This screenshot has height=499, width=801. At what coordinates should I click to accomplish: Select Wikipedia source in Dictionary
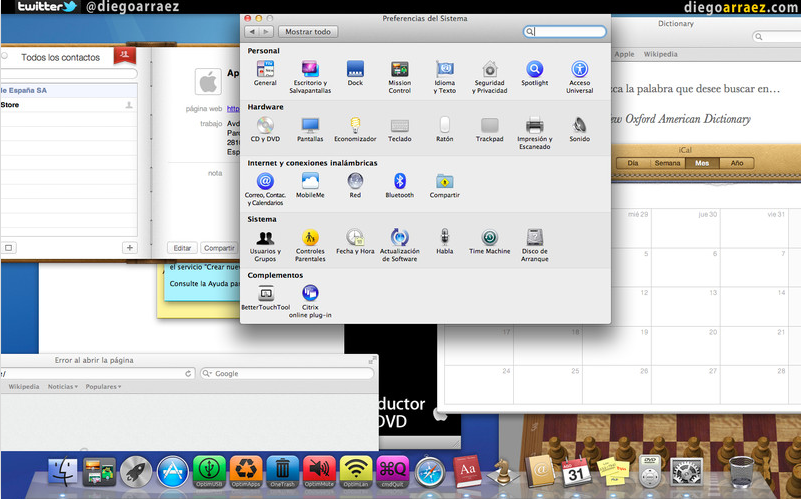point(661,54)
